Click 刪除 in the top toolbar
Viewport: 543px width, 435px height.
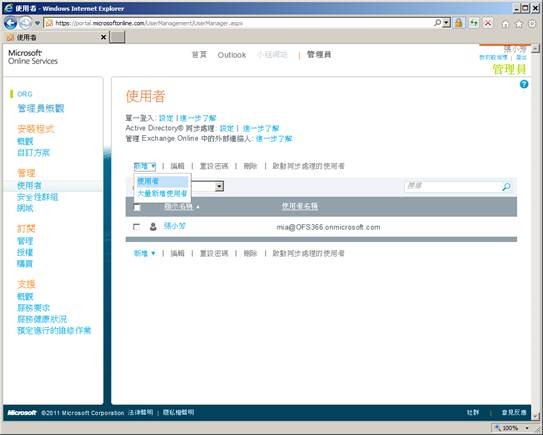point(250,166)
